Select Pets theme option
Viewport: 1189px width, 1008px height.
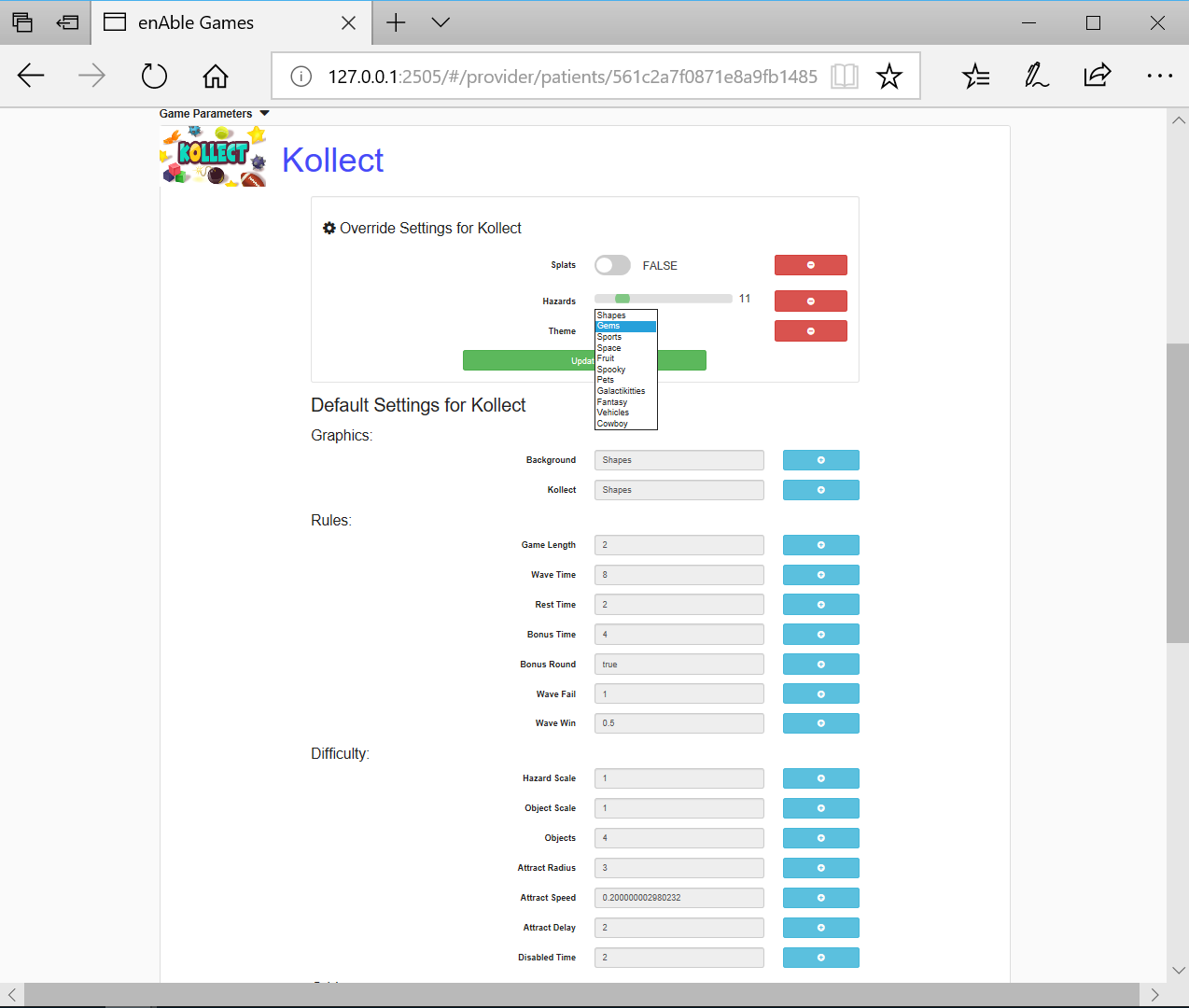click(x=625, y=380)
